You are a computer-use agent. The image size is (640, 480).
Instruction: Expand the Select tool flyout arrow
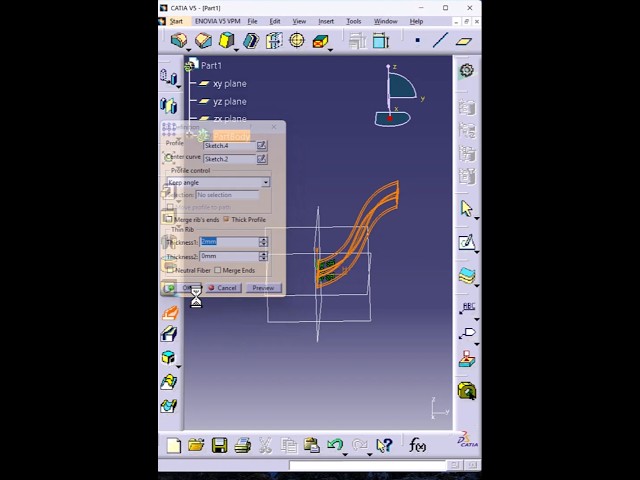(x=476, y=219)
